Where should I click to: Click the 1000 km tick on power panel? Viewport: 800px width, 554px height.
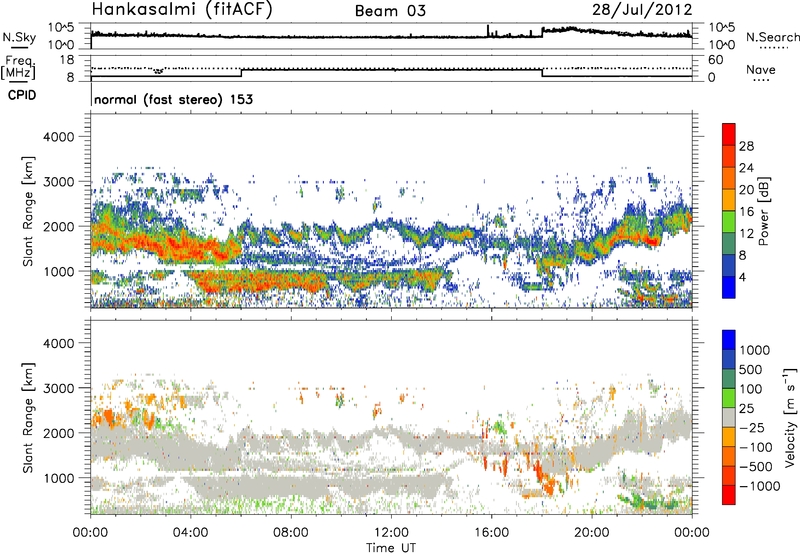click(58, 271)
